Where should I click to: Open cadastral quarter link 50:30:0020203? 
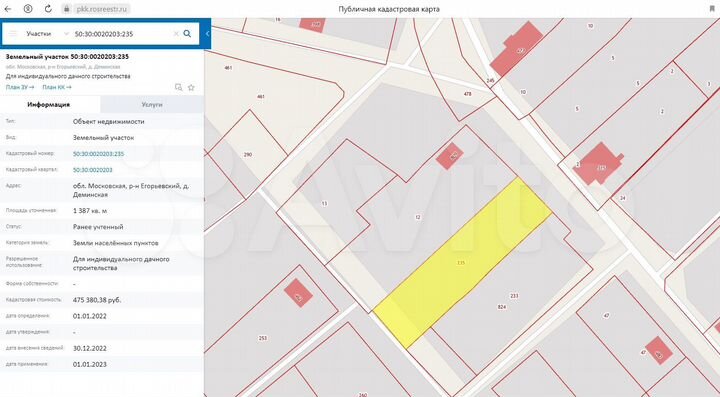[92, 170]
